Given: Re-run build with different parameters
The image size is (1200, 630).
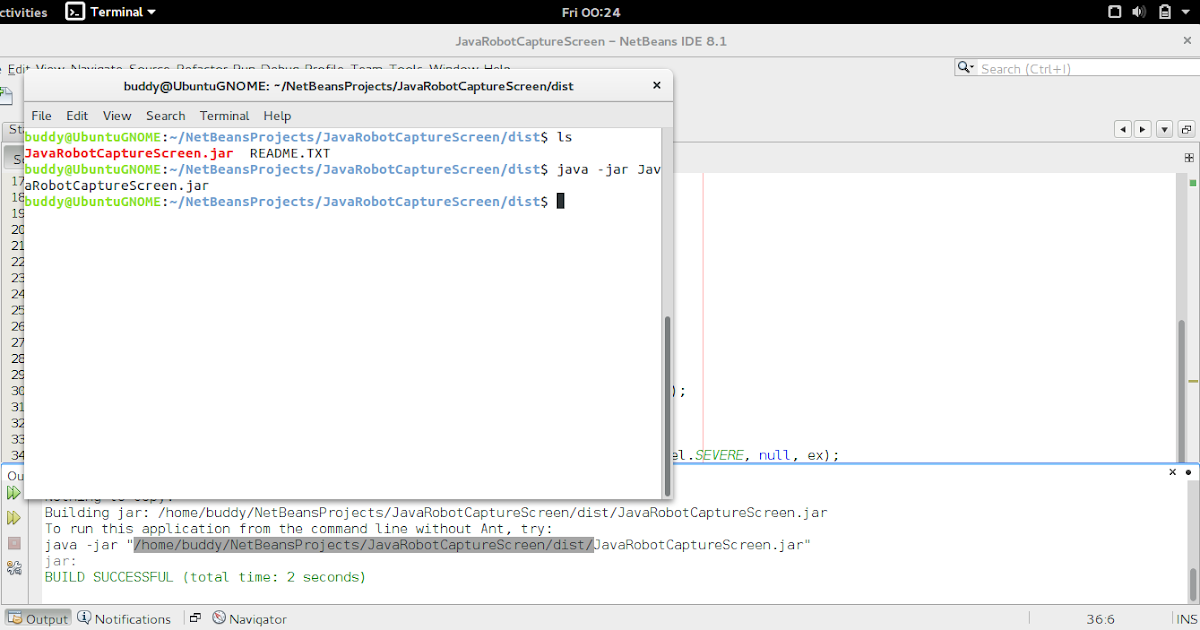Looking at the screenshot, I should tap(13, 517).
